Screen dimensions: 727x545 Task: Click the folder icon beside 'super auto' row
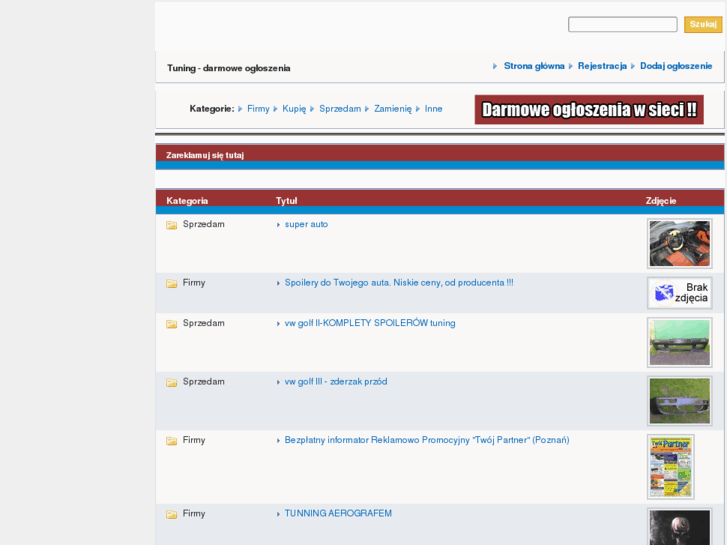tap(172, 225)
